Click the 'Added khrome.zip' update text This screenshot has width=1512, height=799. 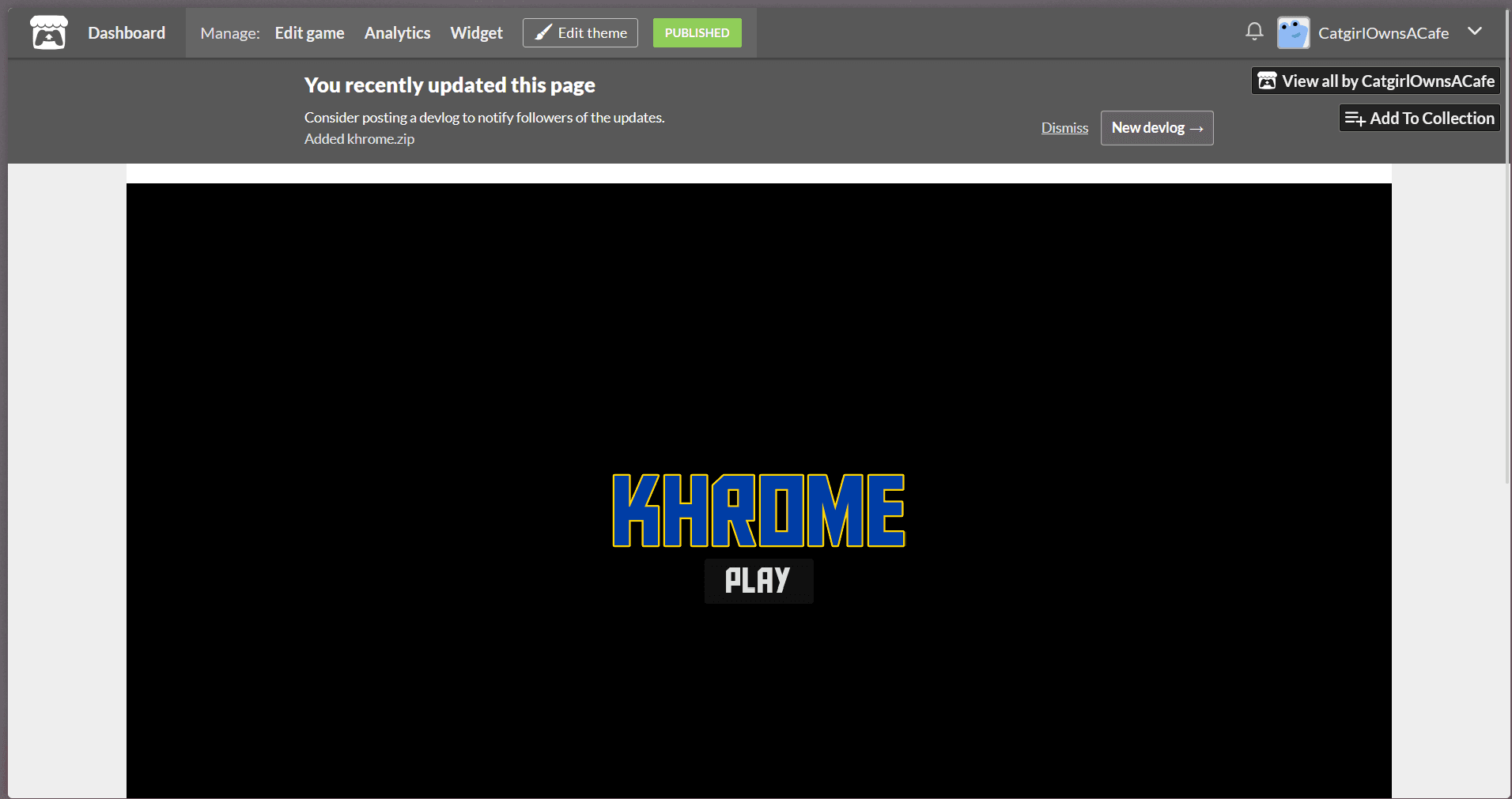(x=359, y=139)
